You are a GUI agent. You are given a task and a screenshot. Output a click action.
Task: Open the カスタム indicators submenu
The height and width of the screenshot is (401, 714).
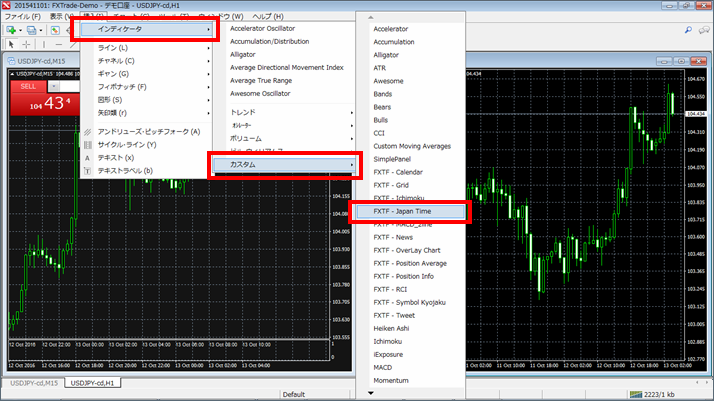[x=284, y=165]
